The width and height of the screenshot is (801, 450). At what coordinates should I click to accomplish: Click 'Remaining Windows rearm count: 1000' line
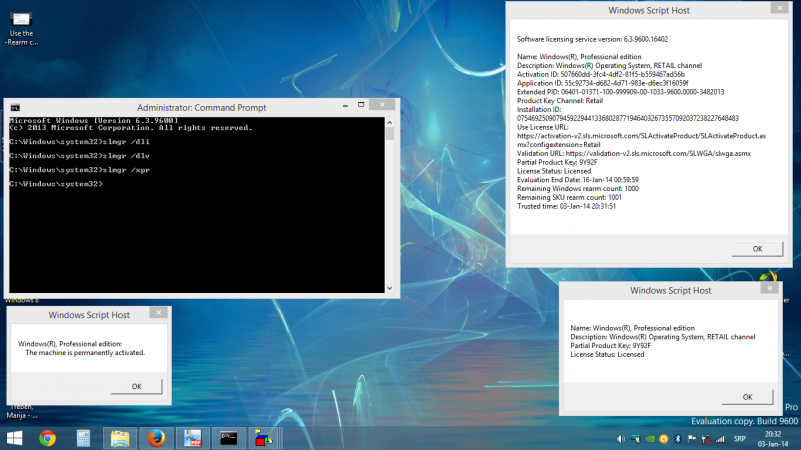click(578, 188)
